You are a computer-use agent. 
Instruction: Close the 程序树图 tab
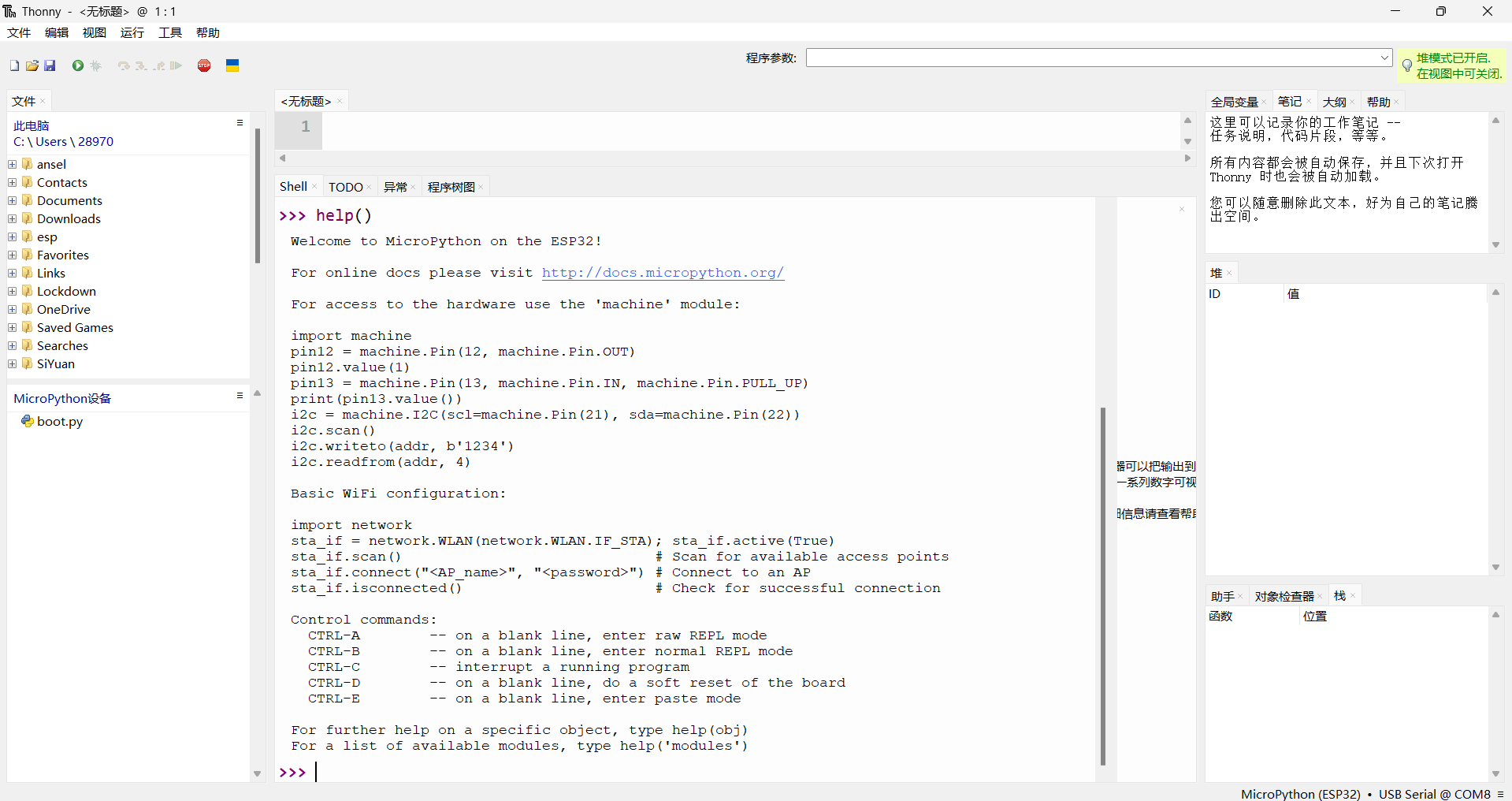pos(481,187)
